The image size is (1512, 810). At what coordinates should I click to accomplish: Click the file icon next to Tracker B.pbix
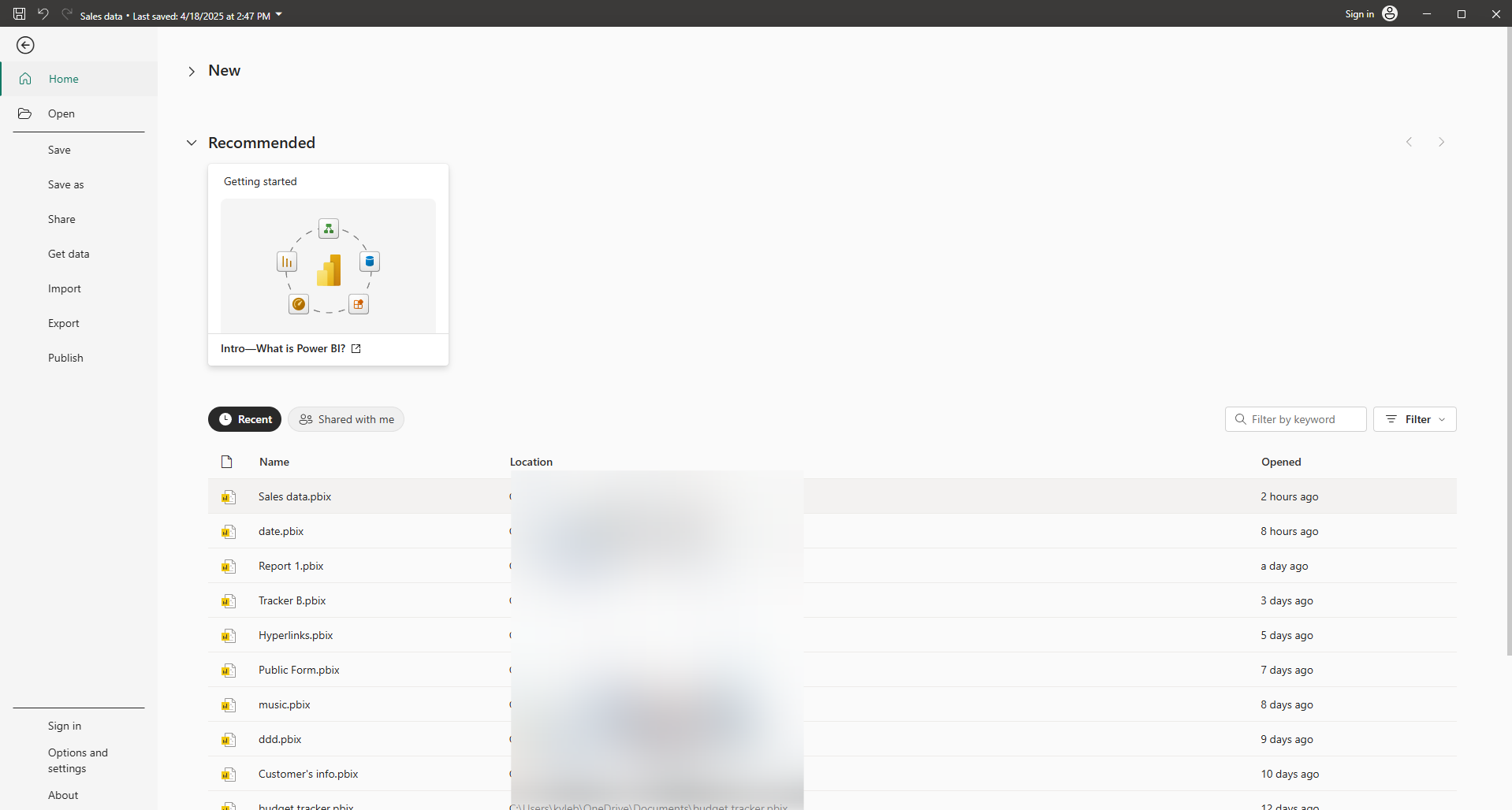click(228, 601)
